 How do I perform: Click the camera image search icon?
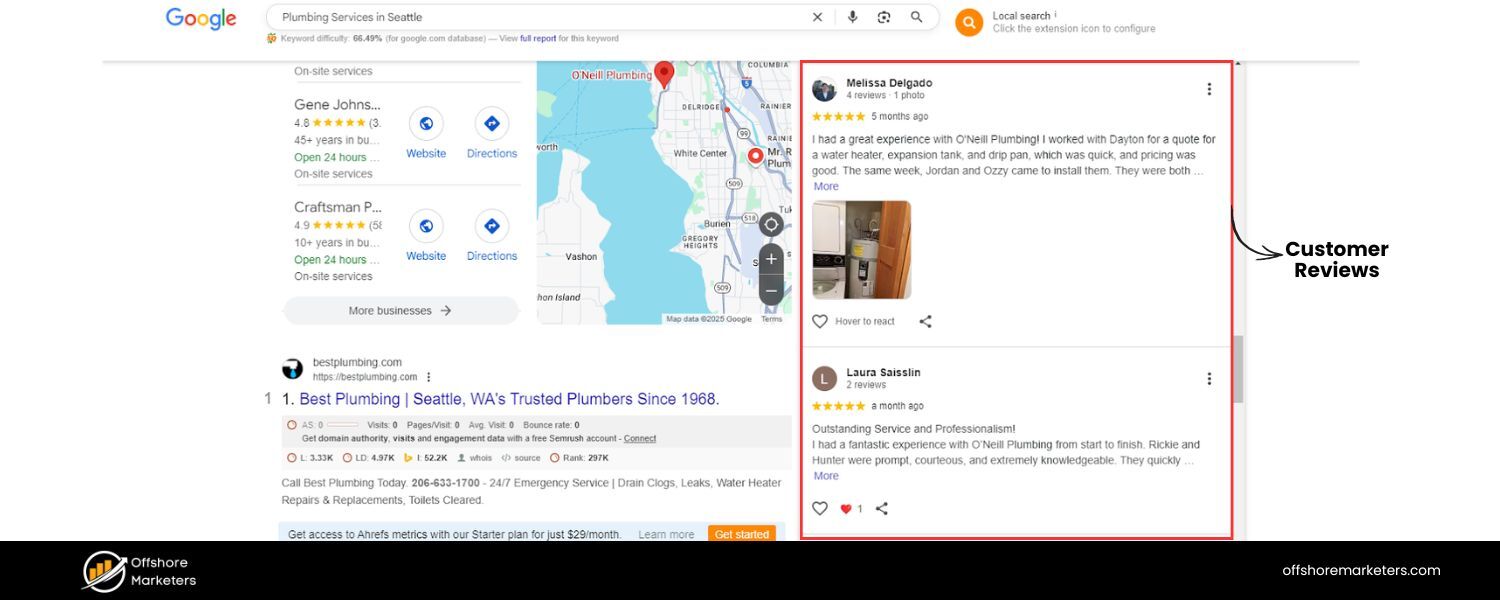click(883, 16)
